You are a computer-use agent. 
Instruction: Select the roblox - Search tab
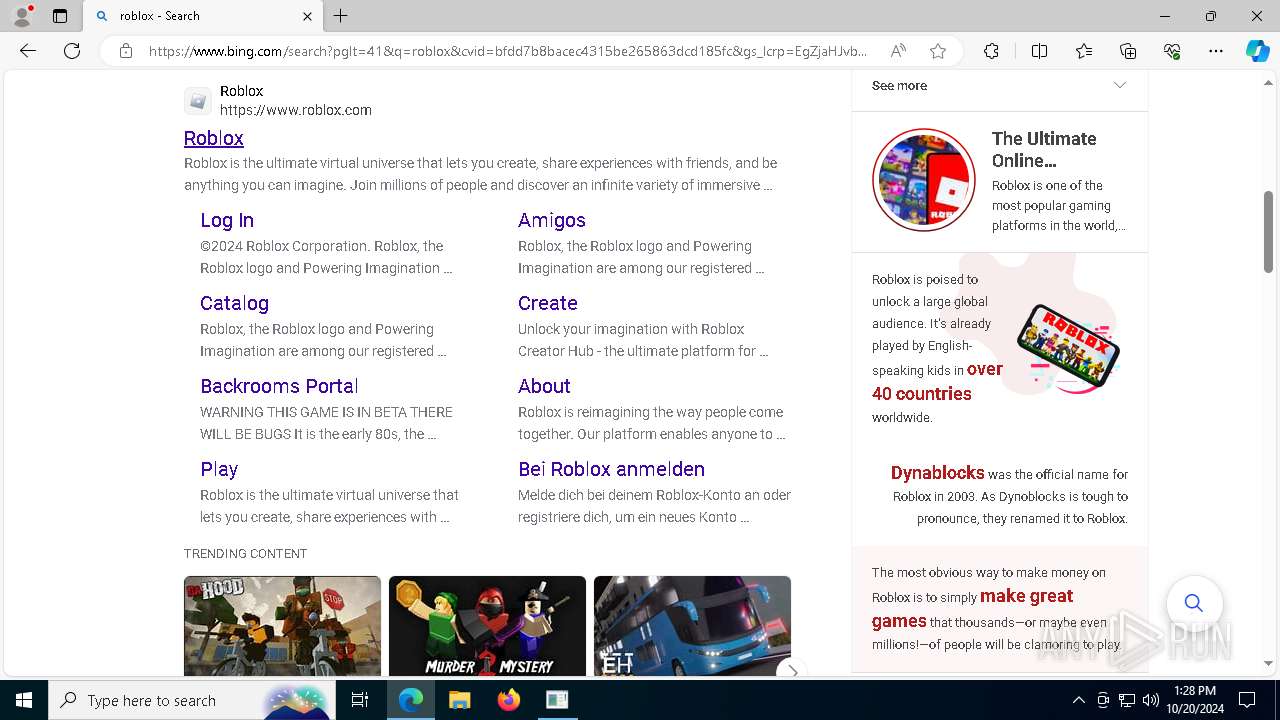coord(202,16)
